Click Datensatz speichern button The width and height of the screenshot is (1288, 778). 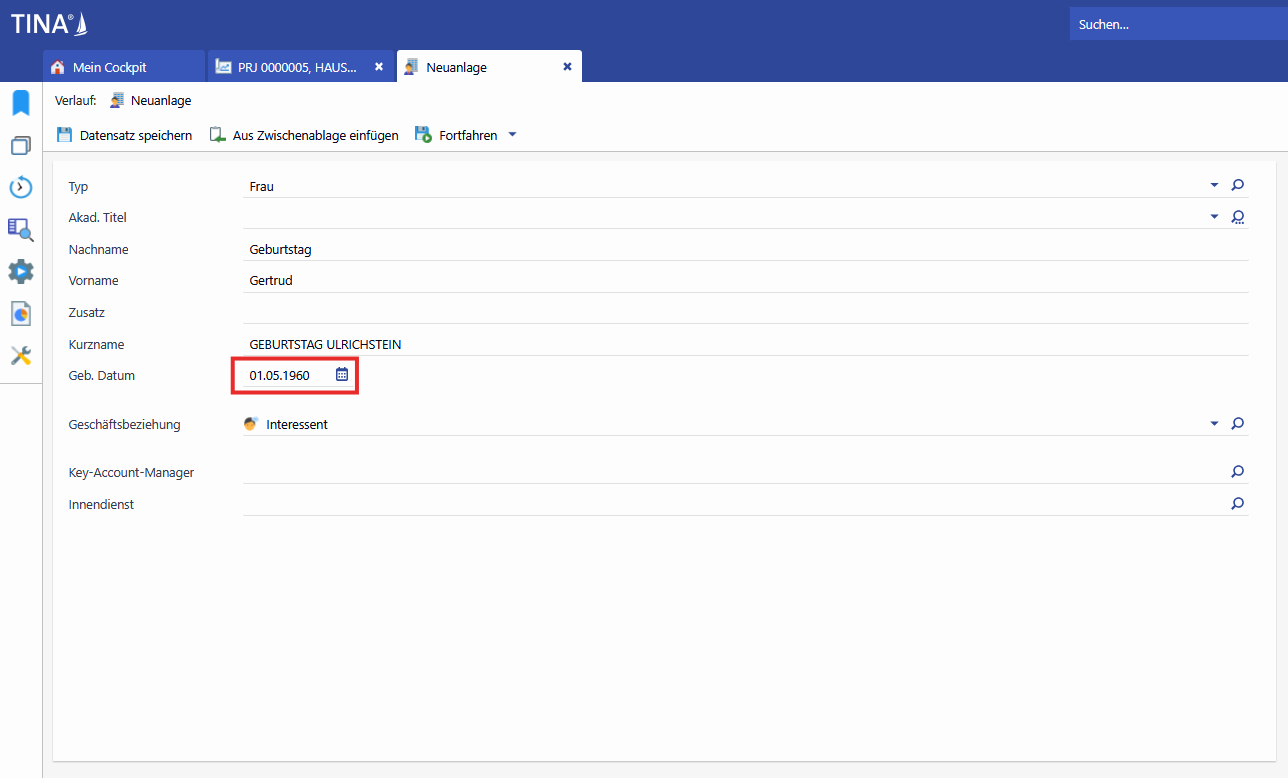125,135
